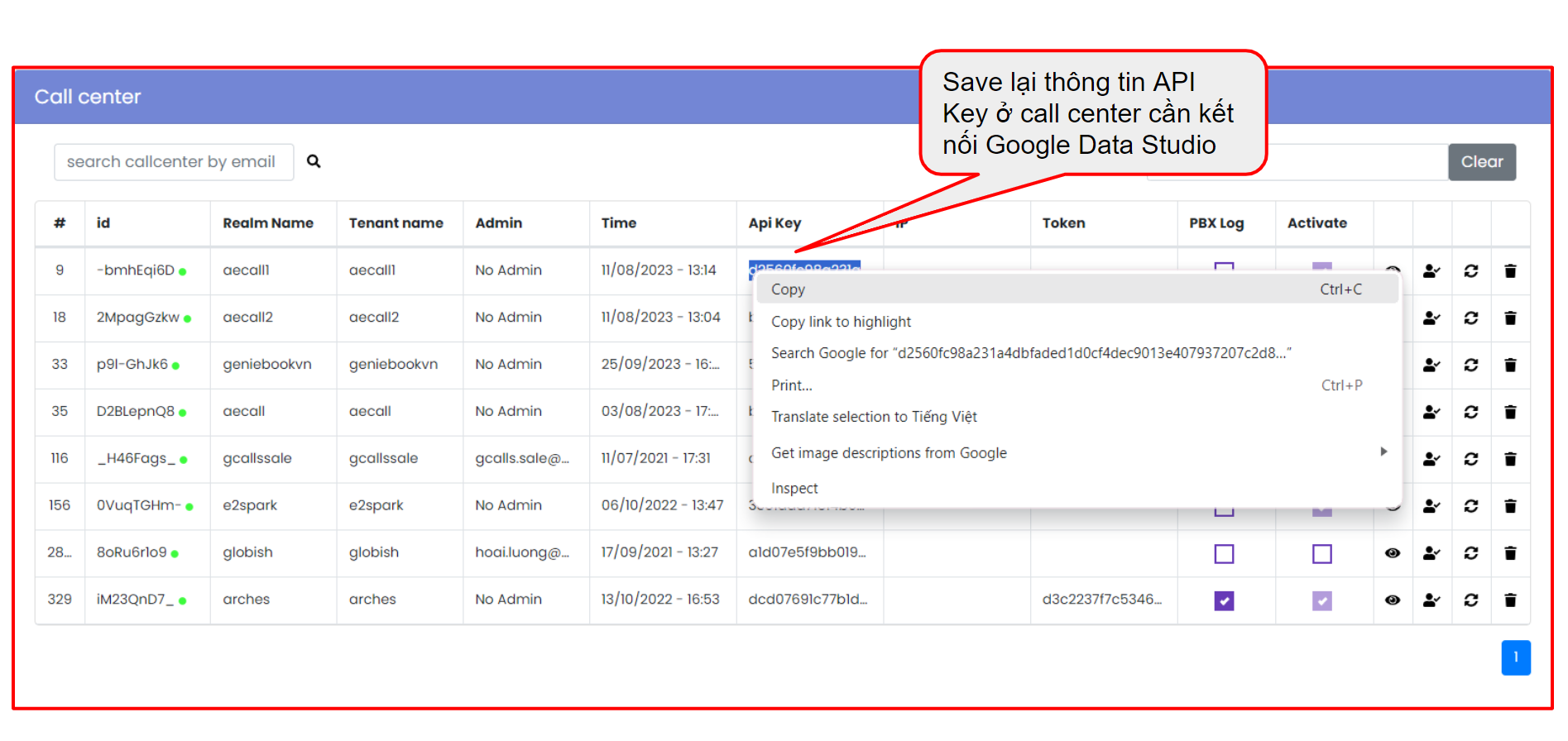This screenshot has height=741, width=1568.
Task: View details eye icon for globish
Action: tap(1393, 553)
